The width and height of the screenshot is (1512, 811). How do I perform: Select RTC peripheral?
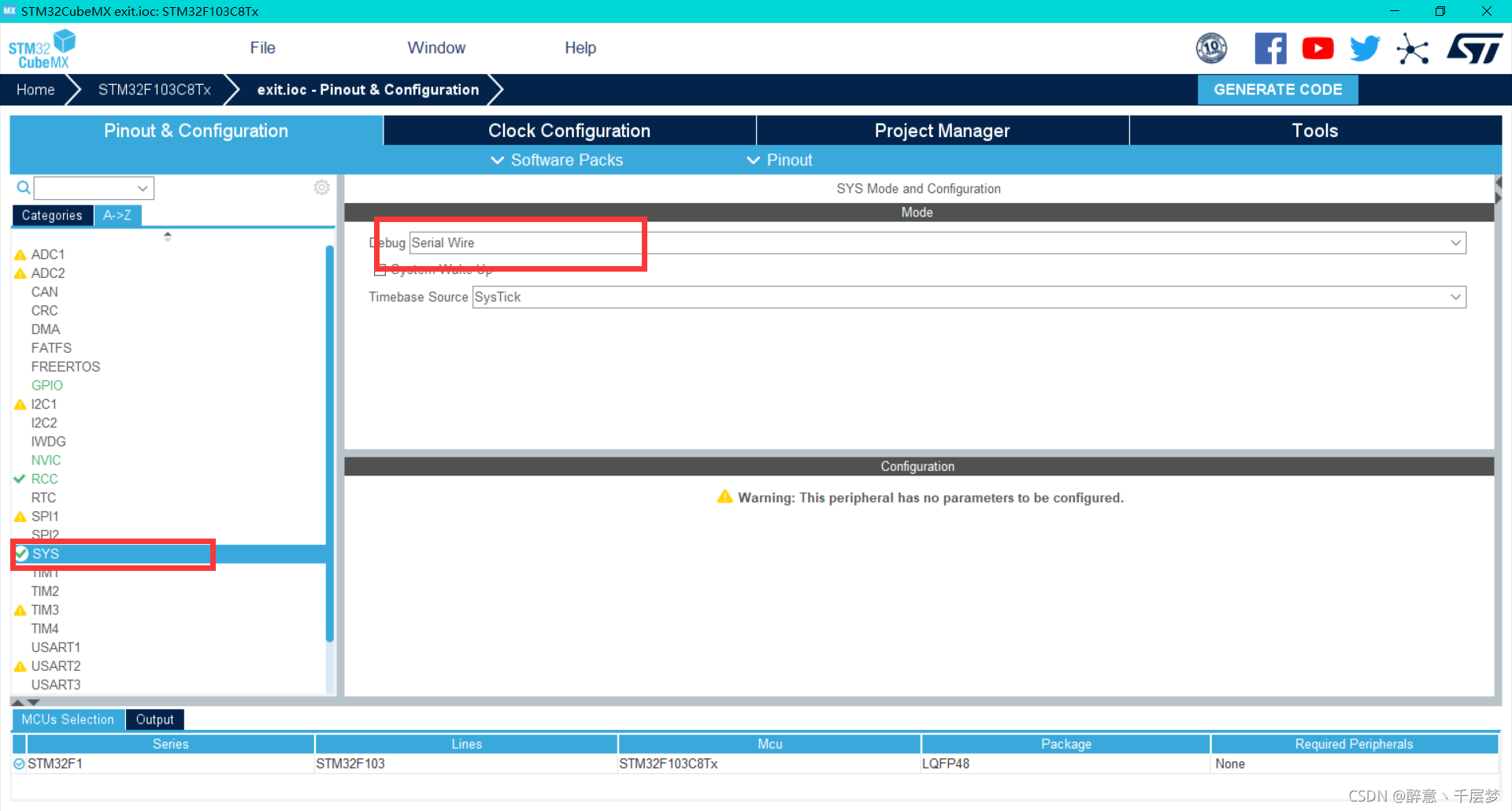pos(43,498)
